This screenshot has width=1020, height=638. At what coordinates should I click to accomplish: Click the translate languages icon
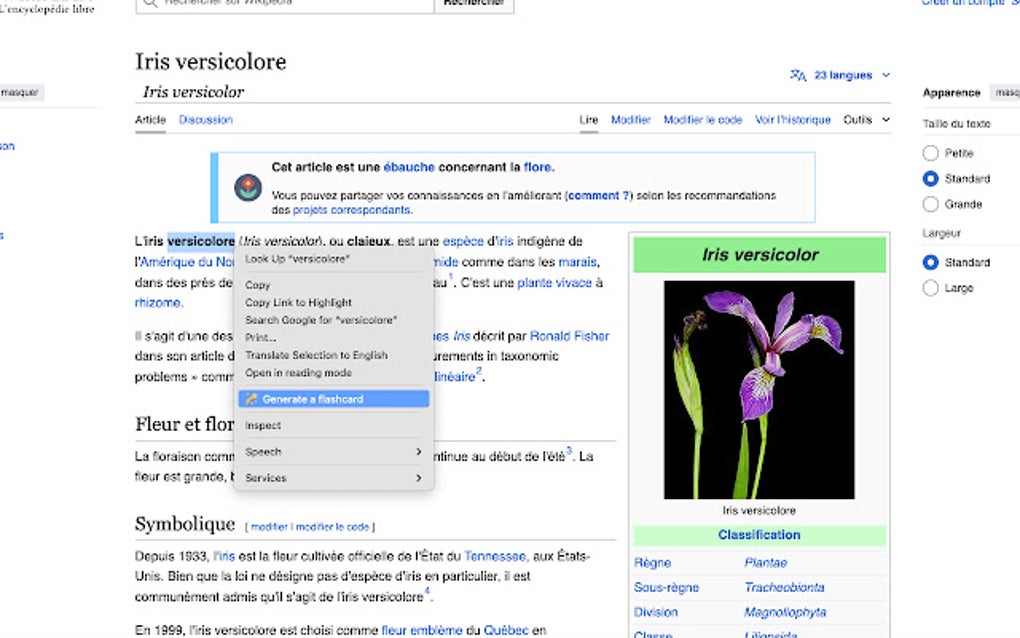click(798, 75)
